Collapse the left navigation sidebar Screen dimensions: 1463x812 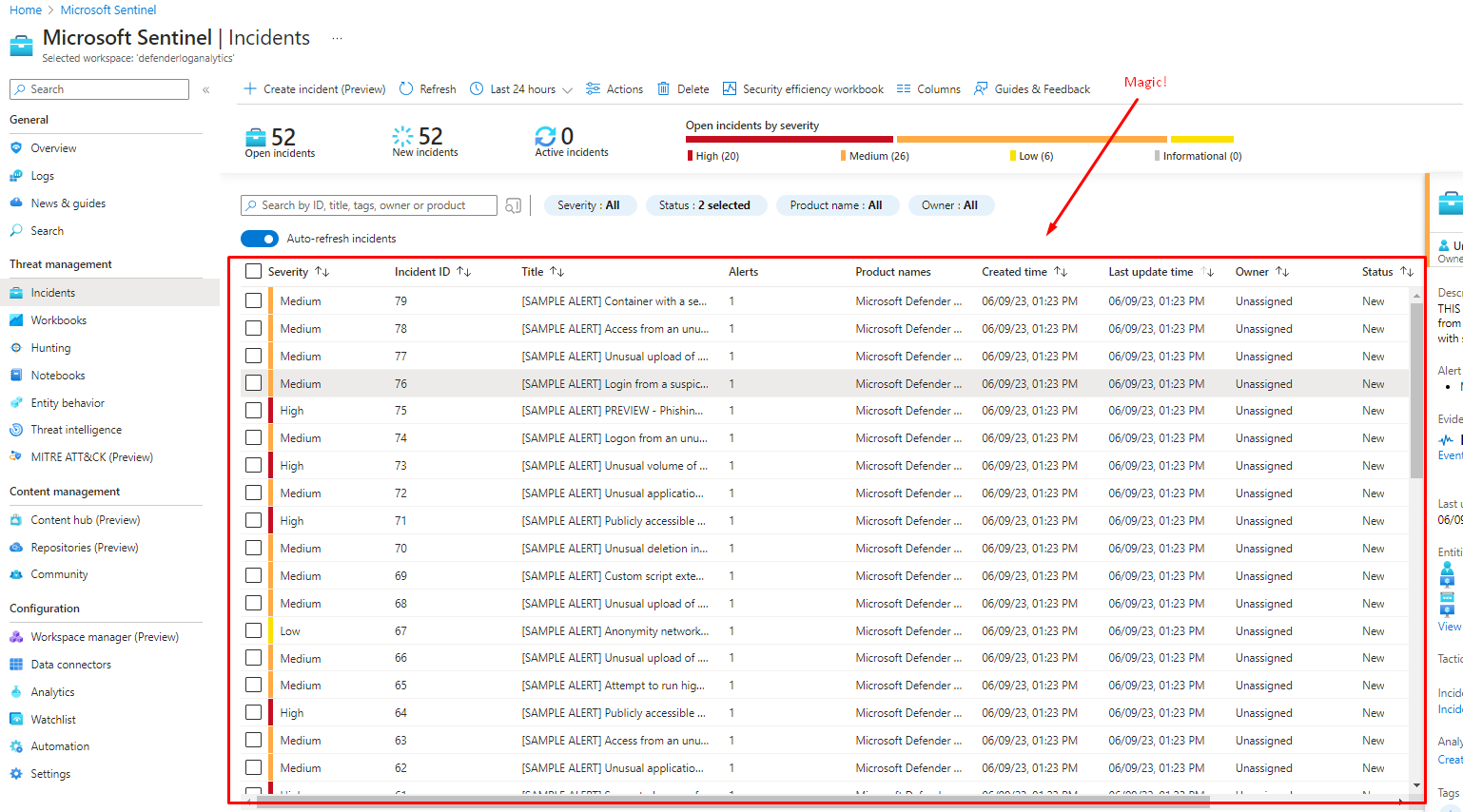click(206, 89)
